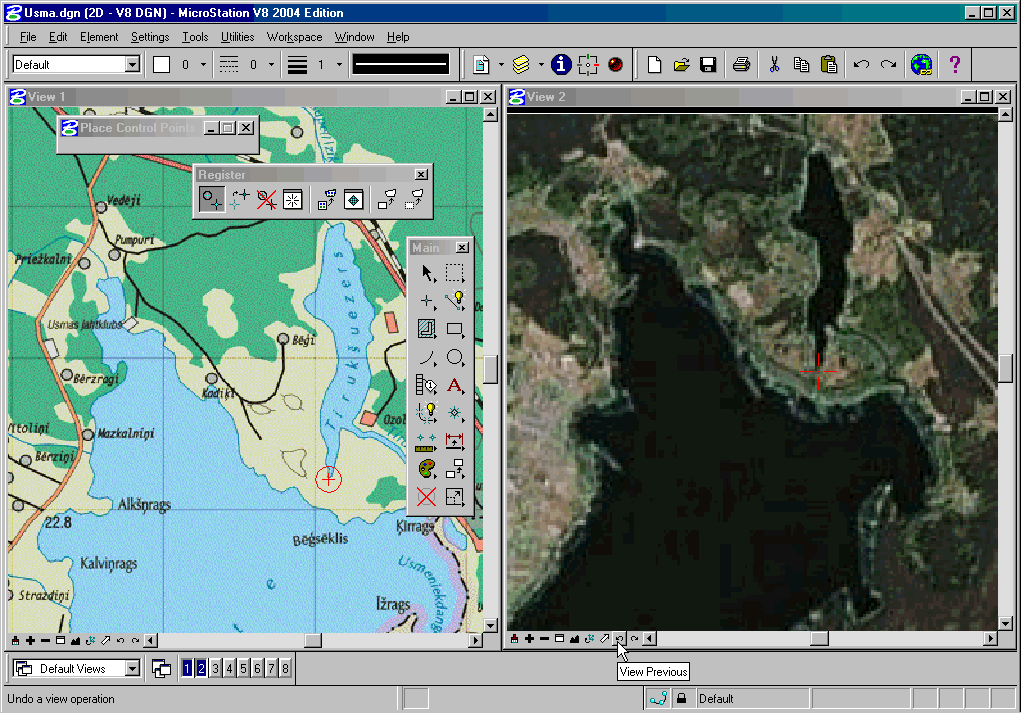Click the second control point tool in Register
This screenshot has height=714, width=1021.
point(239,200)
